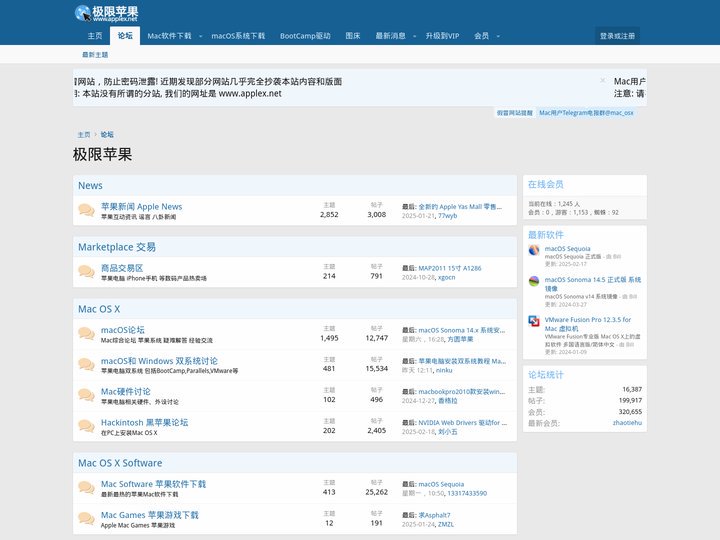
Task: Open user 13317433590 profile link
Action: point(467,493)
